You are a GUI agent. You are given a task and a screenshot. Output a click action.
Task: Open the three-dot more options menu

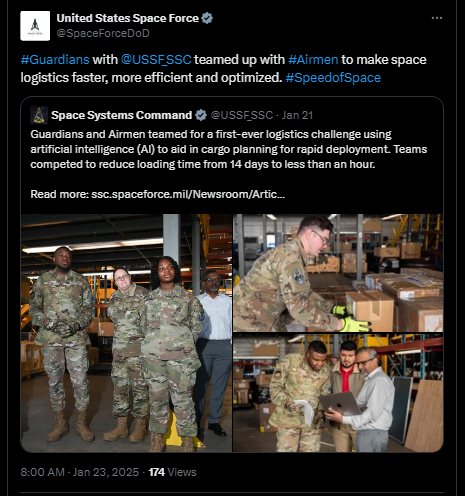[437, 18]
